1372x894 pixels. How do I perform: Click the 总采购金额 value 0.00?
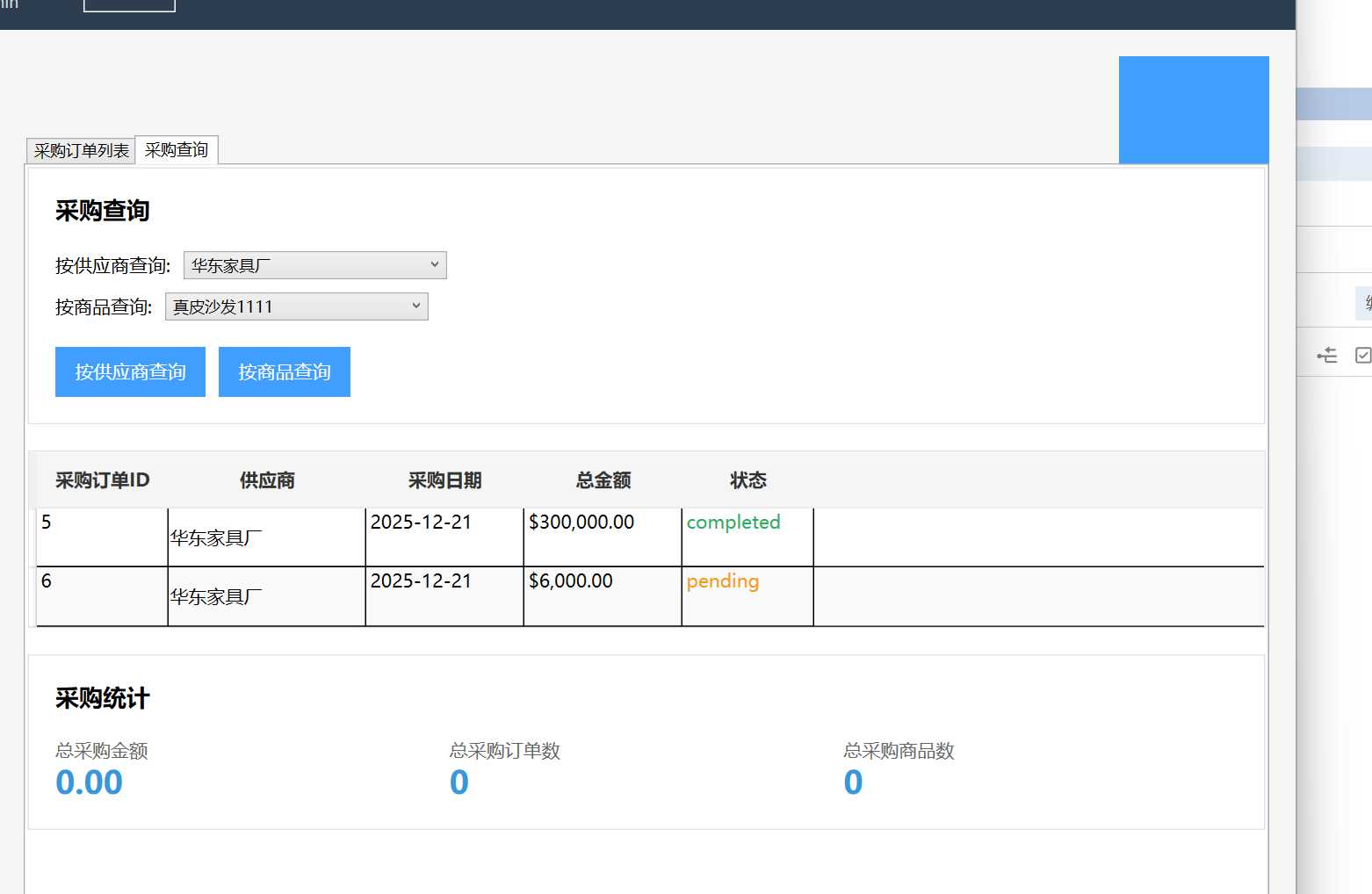click(x=89, y=782)
